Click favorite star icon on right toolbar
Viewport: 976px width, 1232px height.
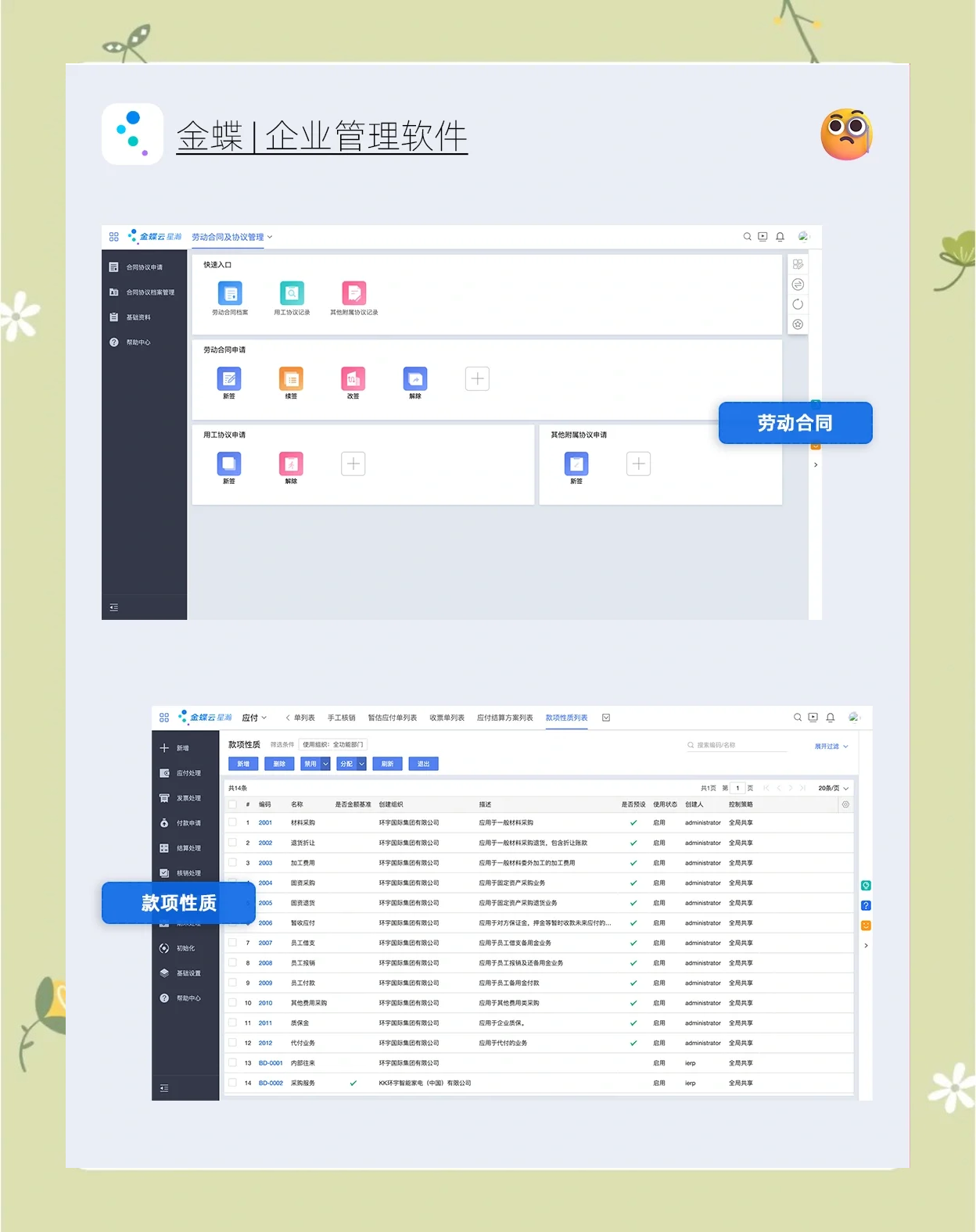pos(798,324)
